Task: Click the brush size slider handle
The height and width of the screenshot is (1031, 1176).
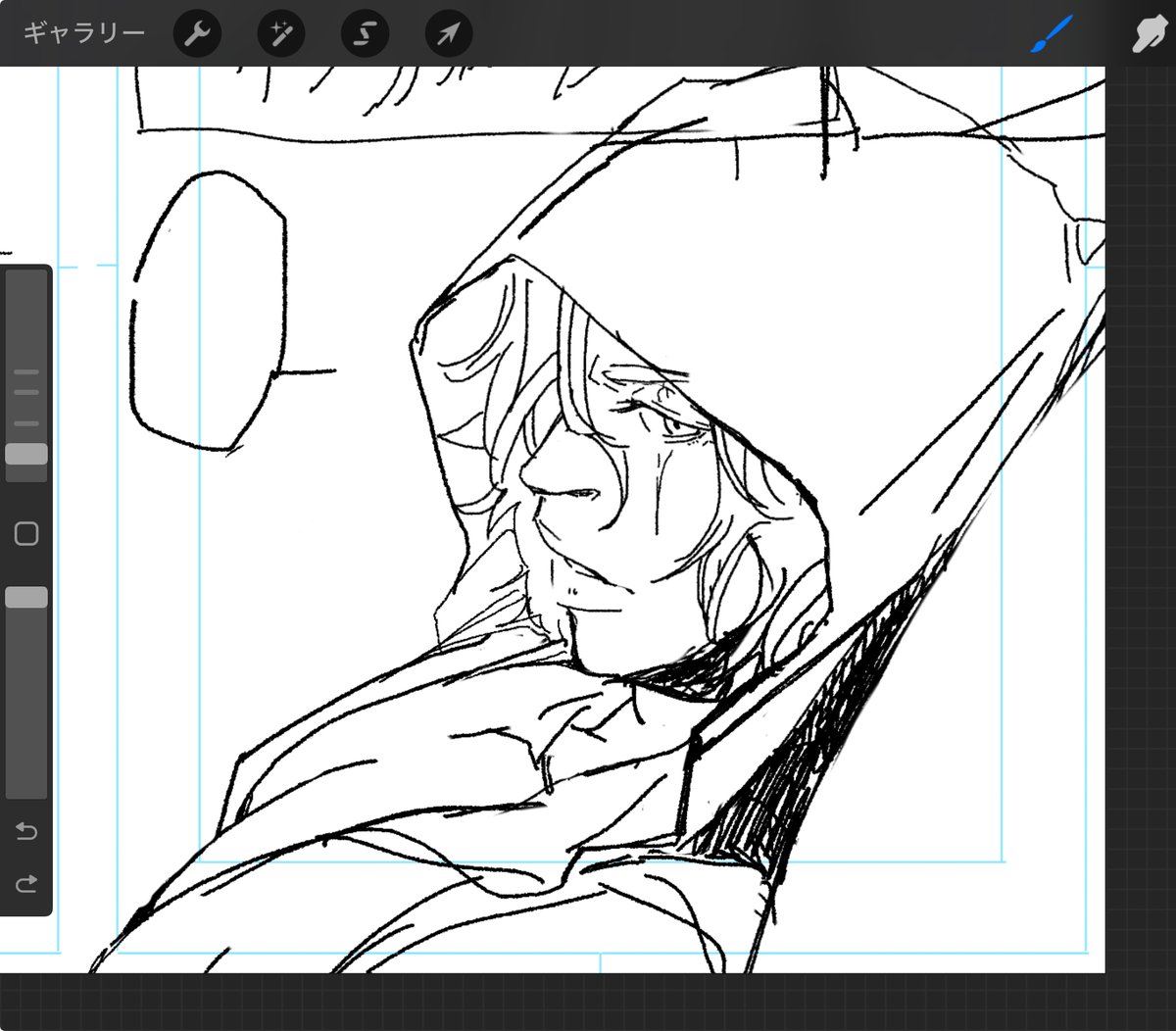Action: click(26, 454)
